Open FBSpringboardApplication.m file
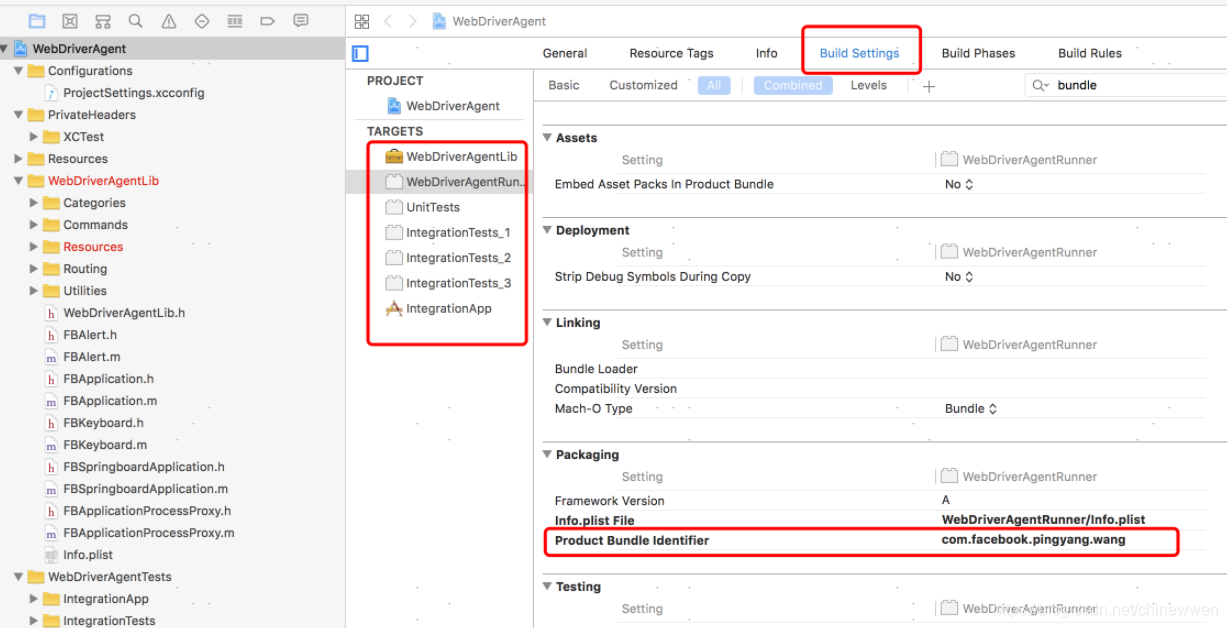Image resolution: width=1227 pixels, height=628 pixels. (136, 489)
